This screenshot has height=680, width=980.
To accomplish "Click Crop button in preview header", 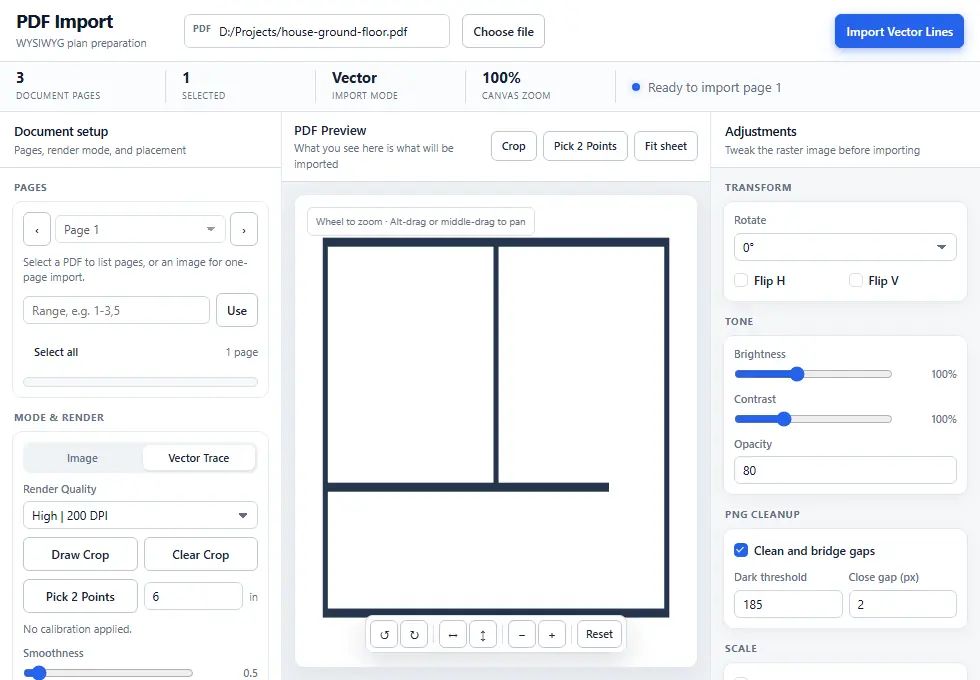I will [514, 146].
